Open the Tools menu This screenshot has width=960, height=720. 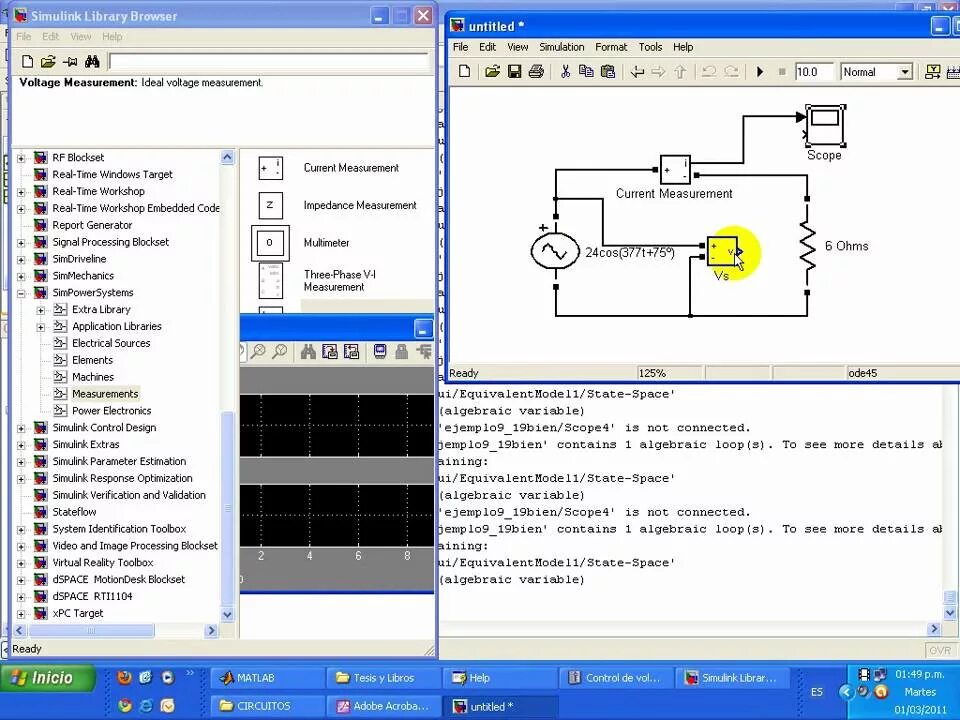(650, 47)
